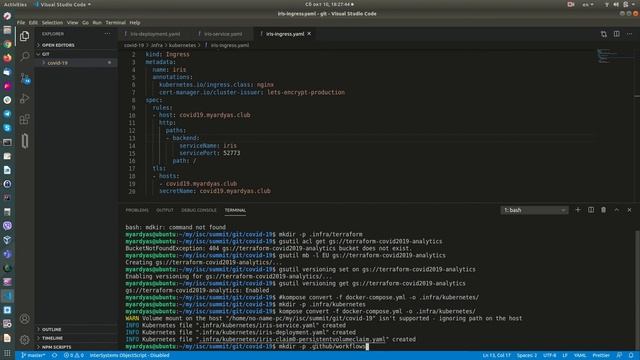
Task: Close the iris-ingress.yaml tab
Action: (309, 34)
